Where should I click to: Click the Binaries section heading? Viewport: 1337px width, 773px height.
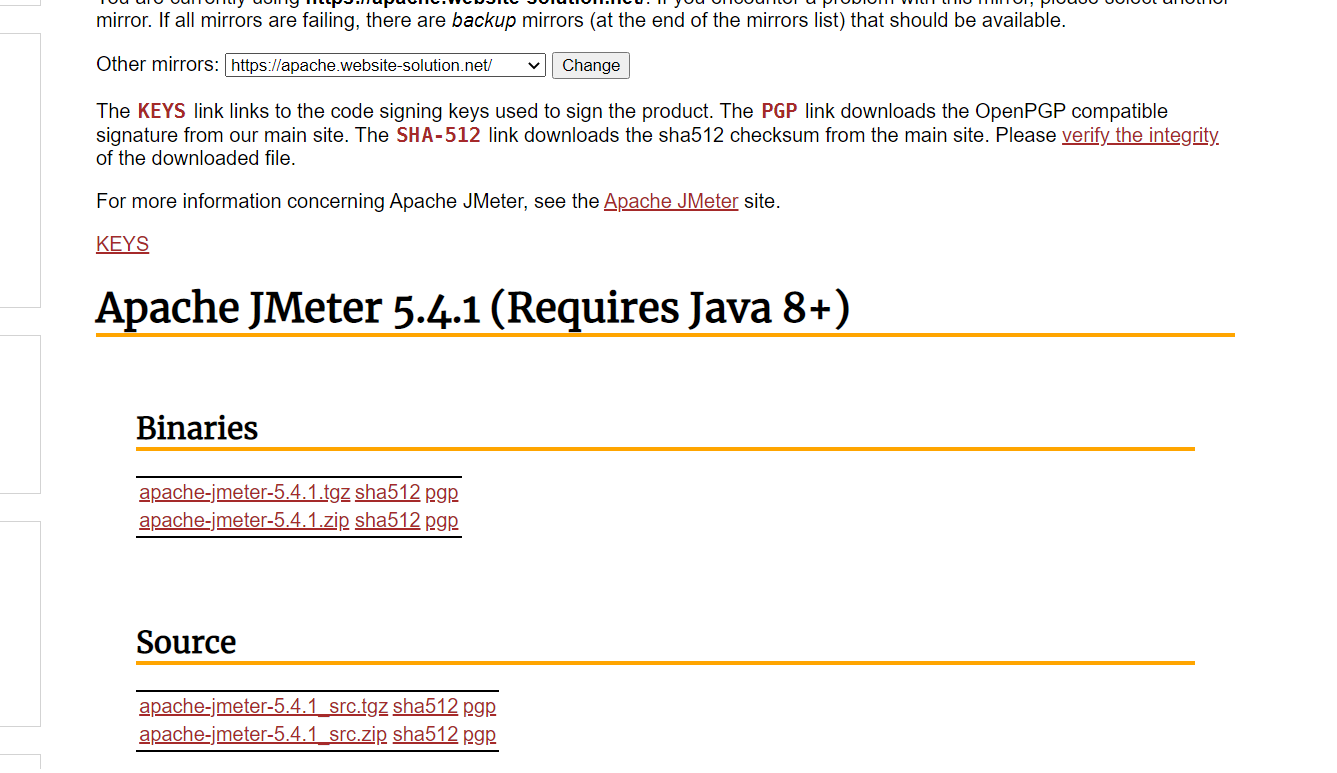click(x=197, y=428)
